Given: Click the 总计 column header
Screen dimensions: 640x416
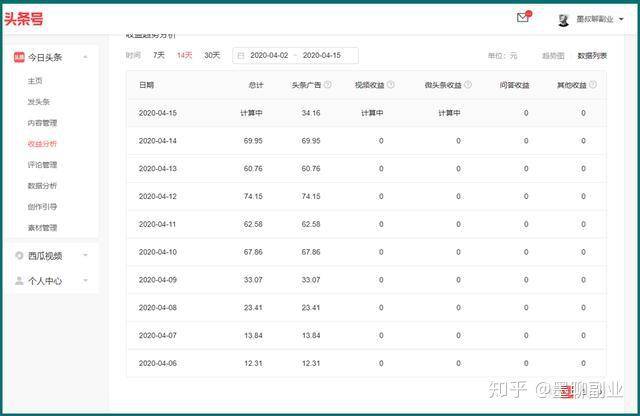Looking at the screenshot, I should pos(256,85).
